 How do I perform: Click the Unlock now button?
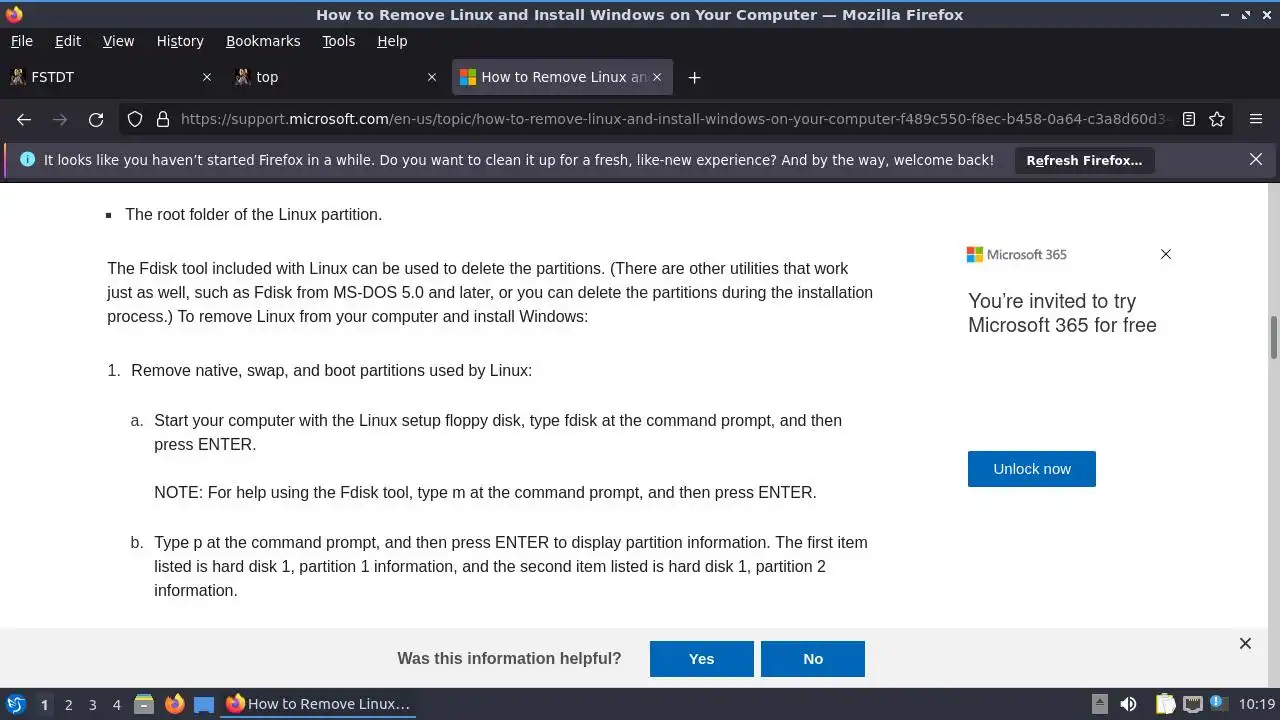1031,469
